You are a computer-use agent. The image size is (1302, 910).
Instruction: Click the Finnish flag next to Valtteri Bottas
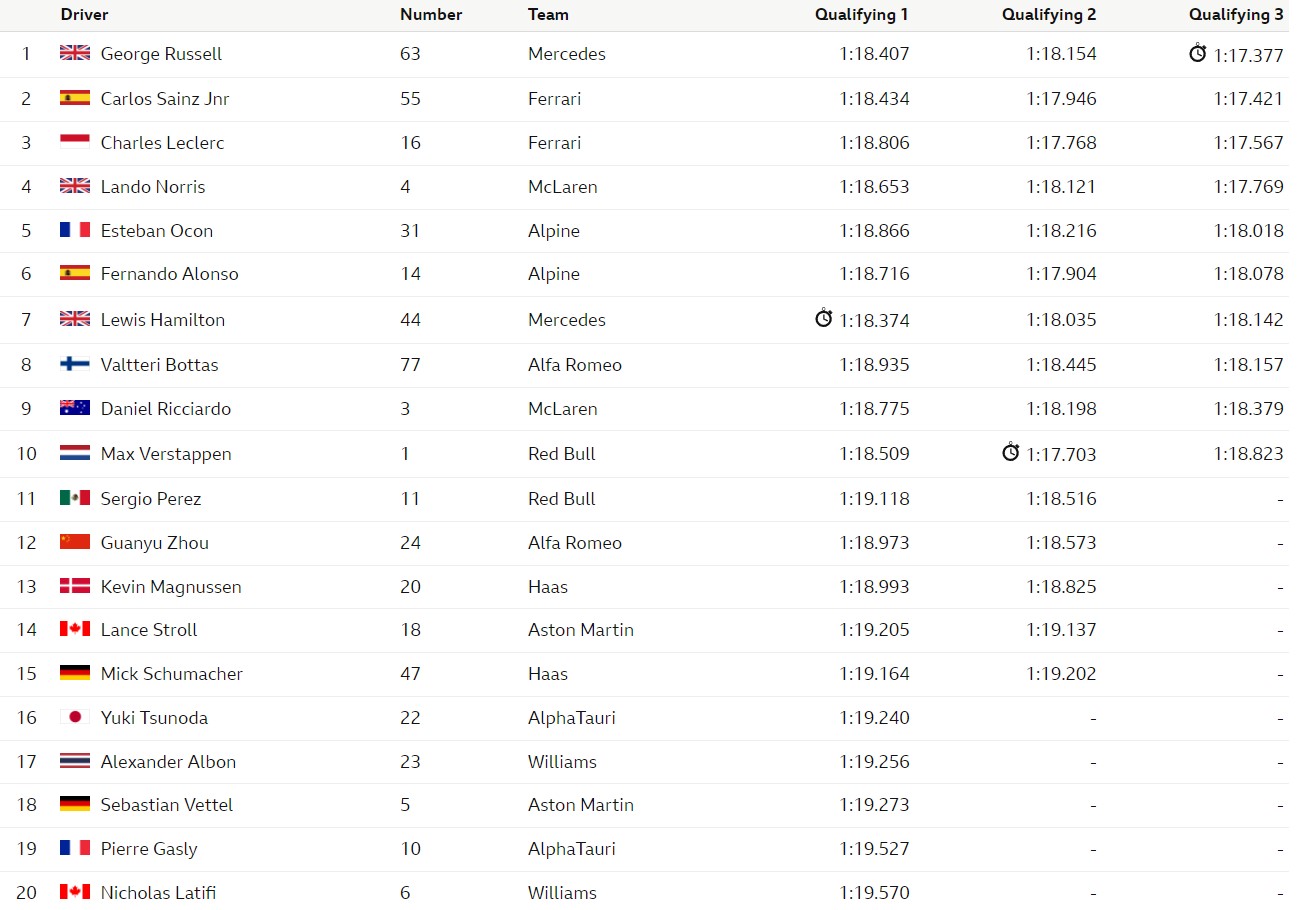point(75,364)
